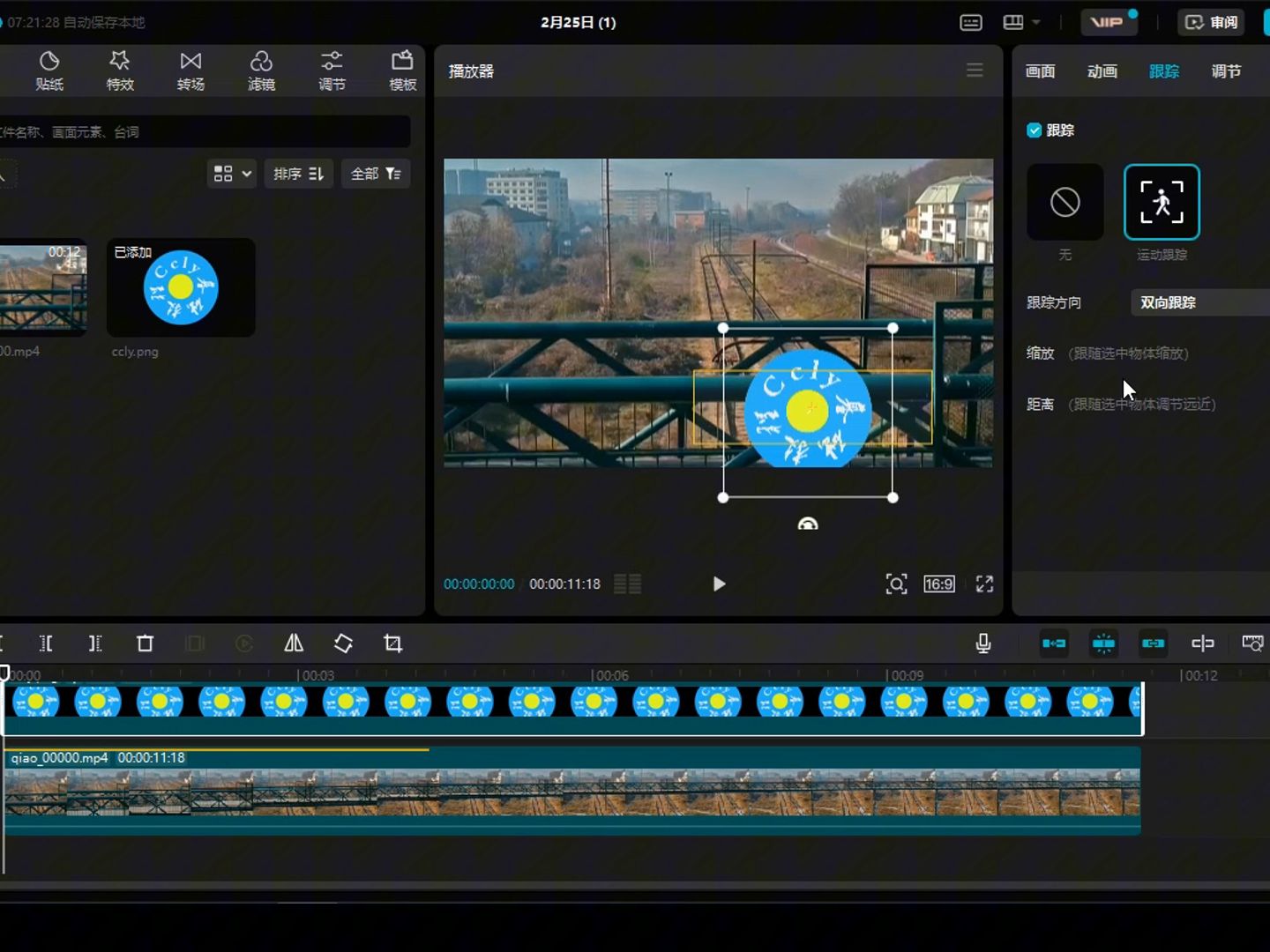The image size is (1270, 952).
Task: Select the mp4 video media thumbnail
Action: pos(43,287)
